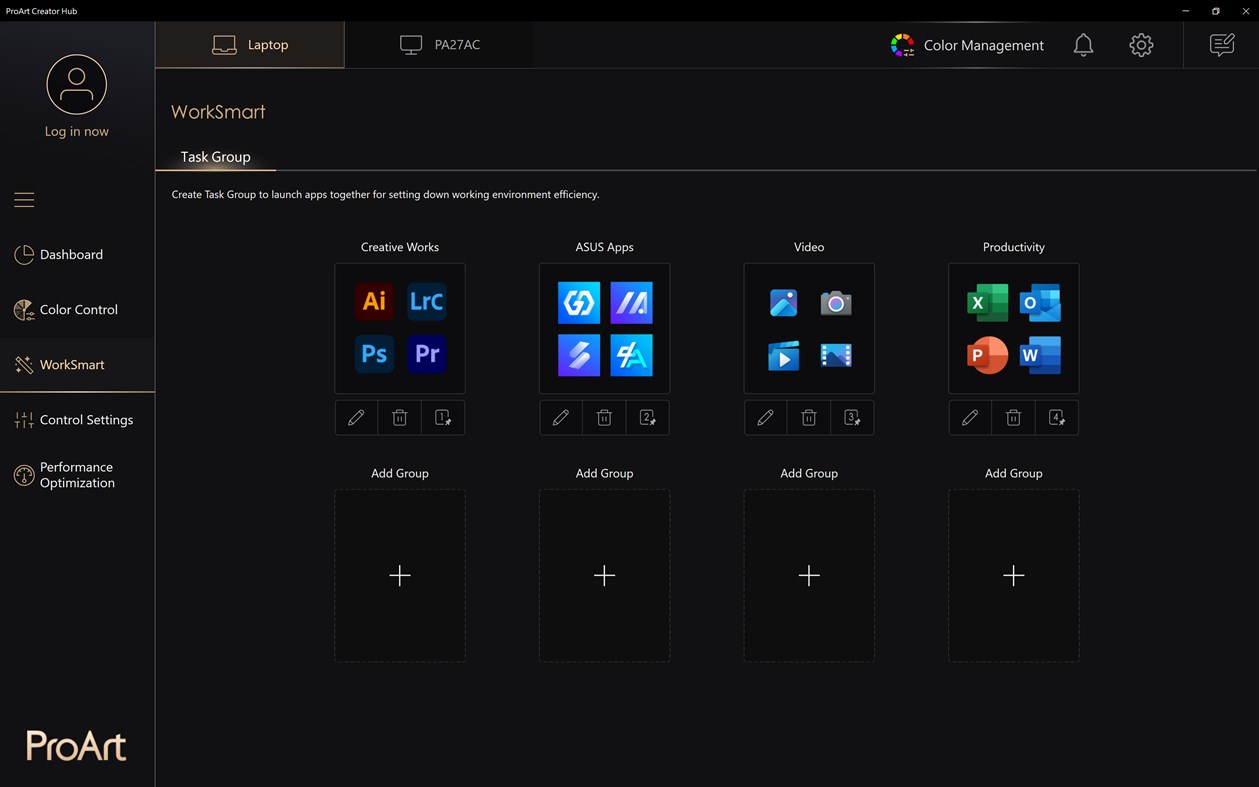Open the feedback icon at top right

[1222, 45]
